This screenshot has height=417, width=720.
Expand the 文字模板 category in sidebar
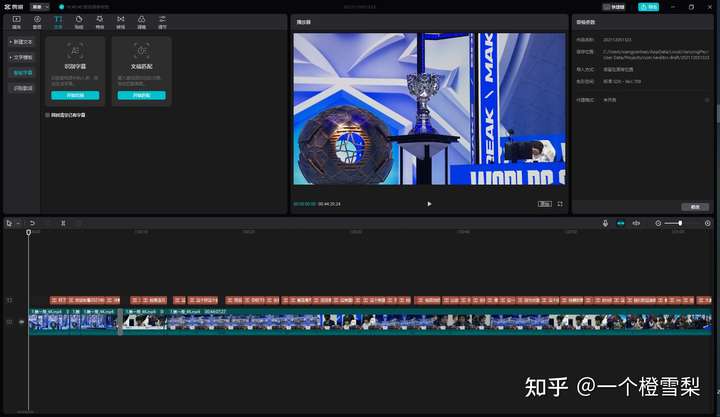pos(21,57)
